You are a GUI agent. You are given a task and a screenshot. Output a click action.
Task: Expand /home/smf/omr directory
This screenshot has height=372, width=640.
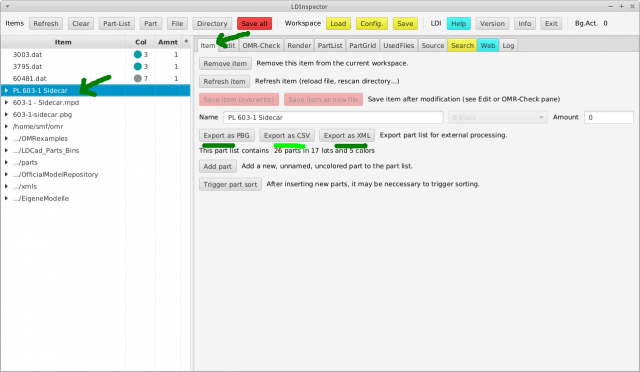click(6, 126)
